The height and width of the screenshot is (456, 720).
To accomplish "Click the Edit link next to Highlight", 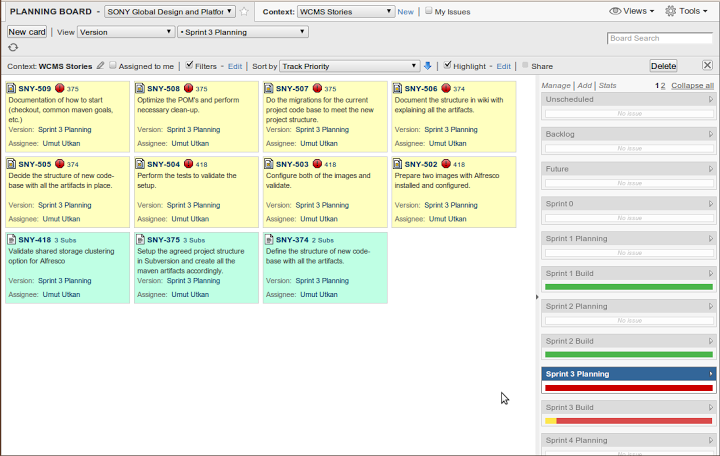I will (503, 66).
